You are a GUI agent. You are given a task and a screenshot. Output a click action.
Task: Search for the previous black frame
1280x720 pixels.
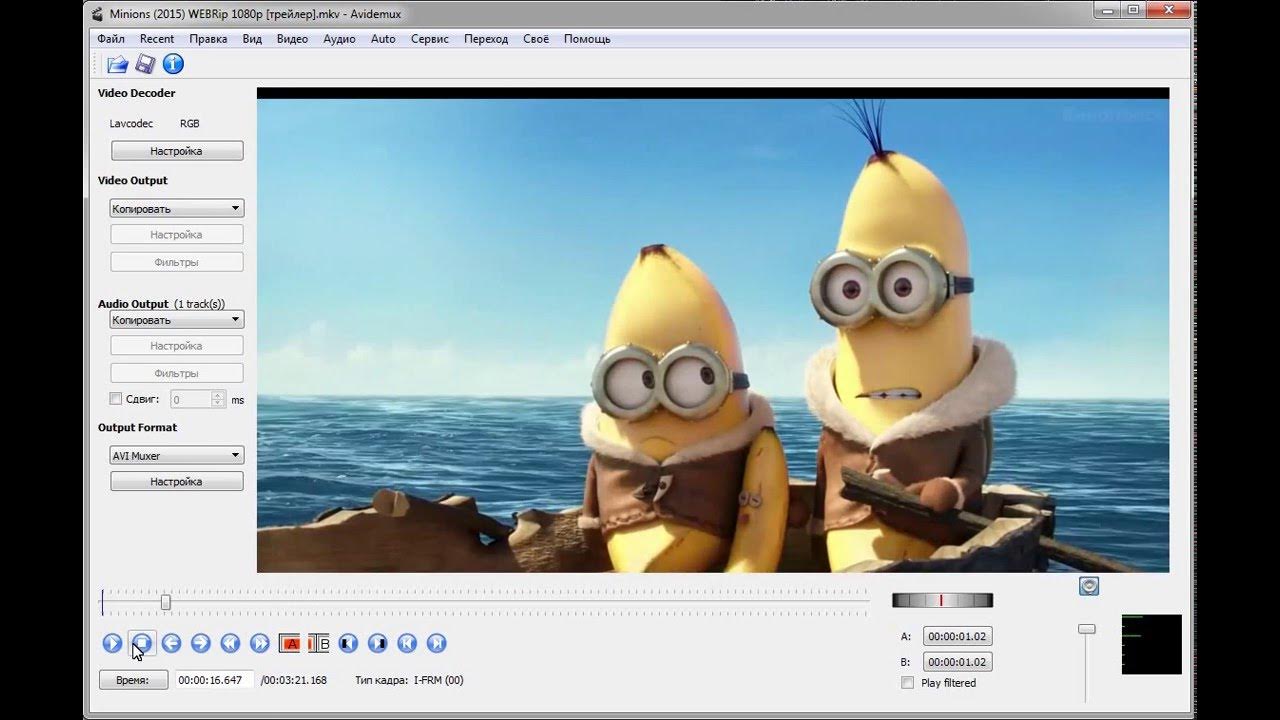pos(348,643)
